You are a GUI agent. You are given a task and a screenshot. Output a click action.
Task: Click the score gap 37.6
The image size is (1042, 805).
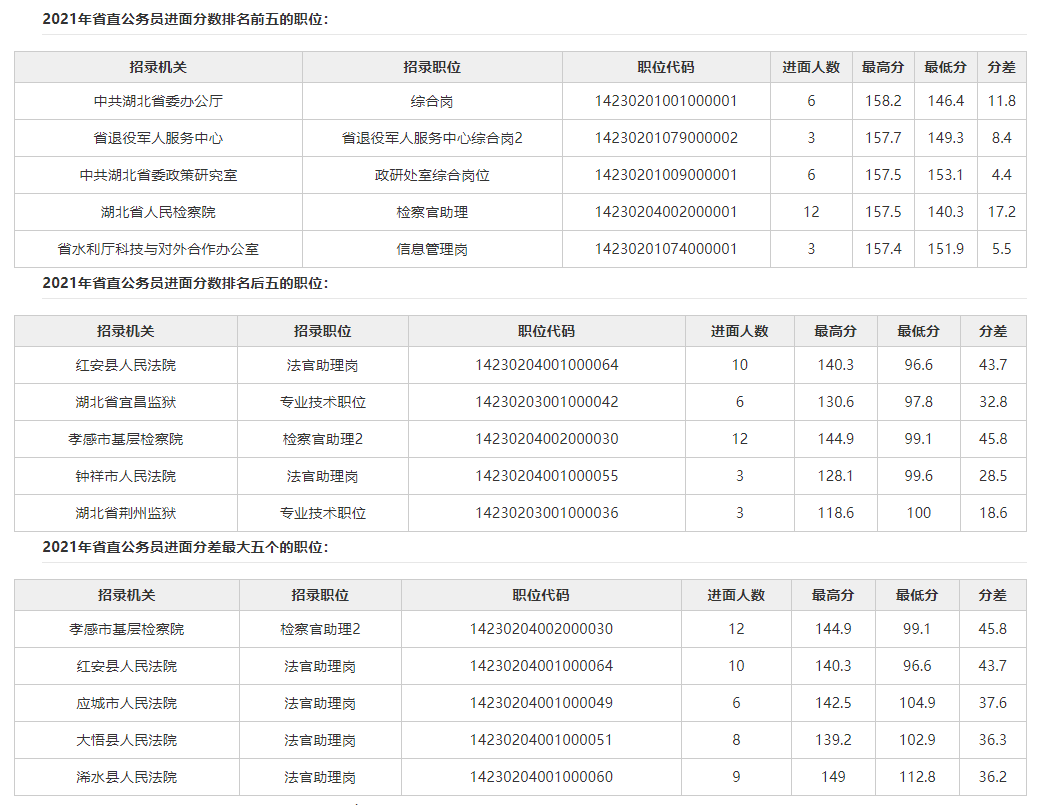point(992,703)
